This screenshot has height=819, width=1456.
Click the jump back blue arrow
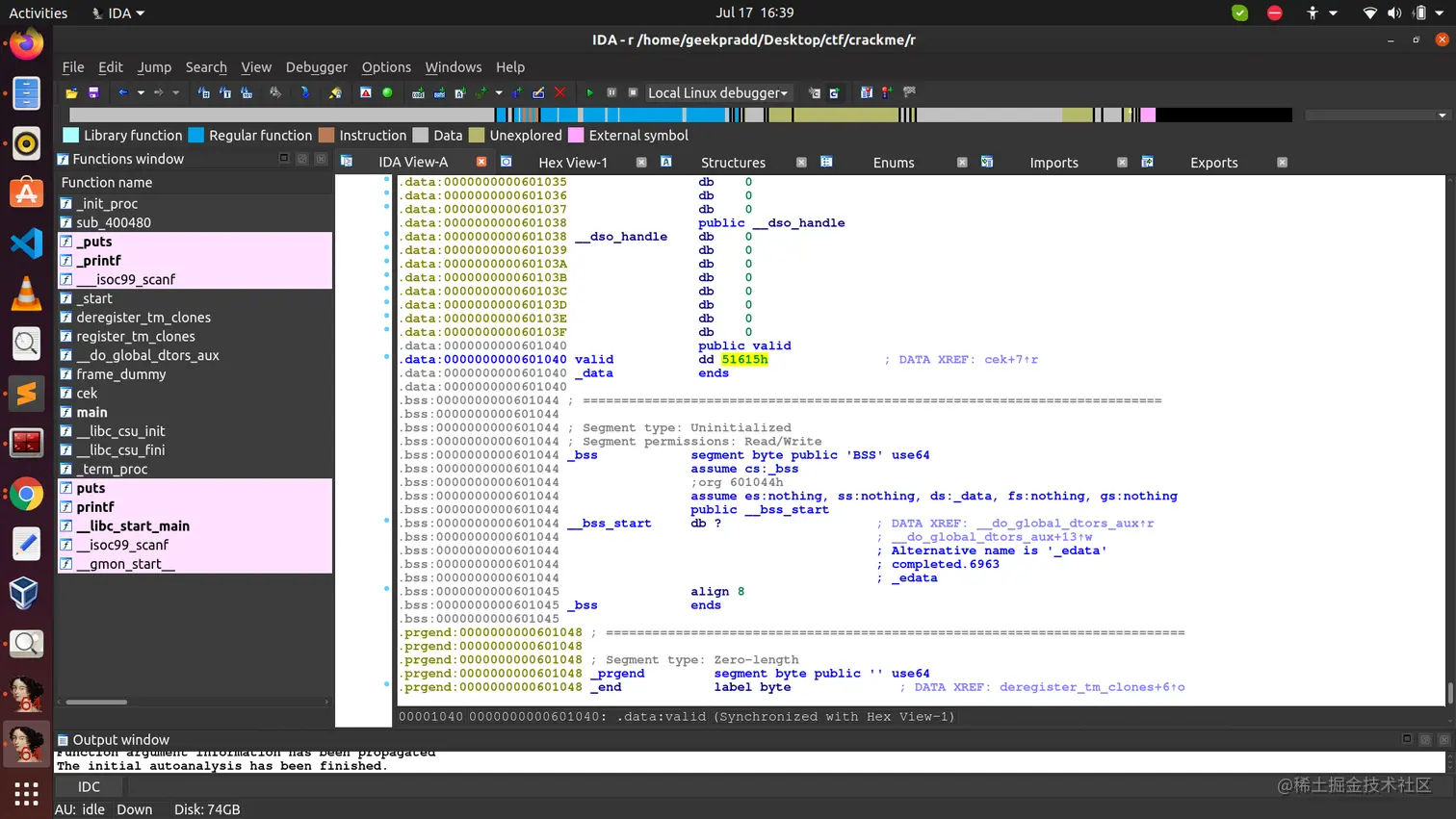click(x=122, y=93)
